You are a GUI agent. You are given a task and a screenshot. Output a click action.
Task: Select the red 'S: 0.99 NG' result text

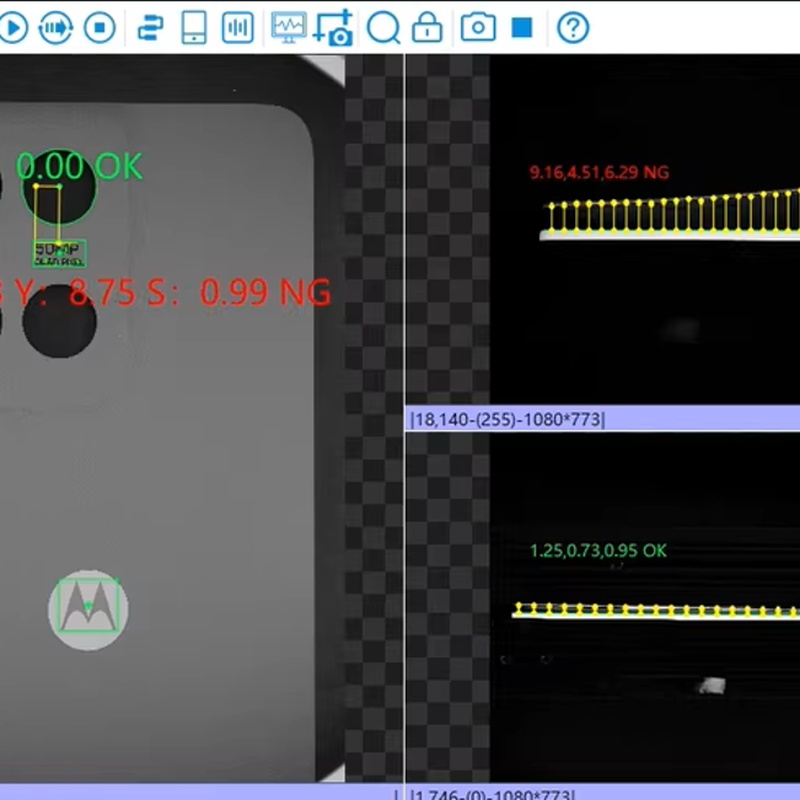239,292
